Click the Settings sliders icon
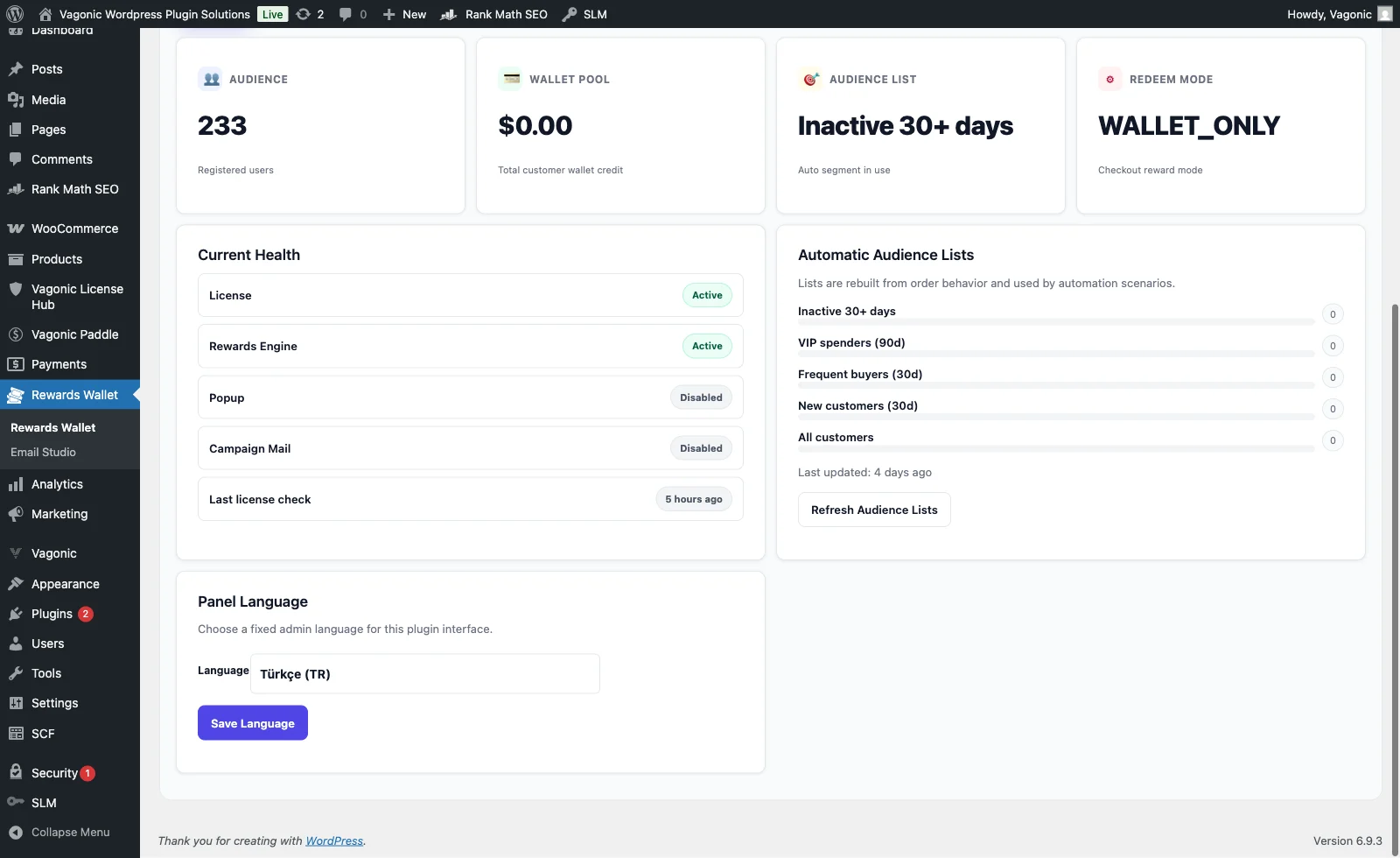 (x=16, y=703)
